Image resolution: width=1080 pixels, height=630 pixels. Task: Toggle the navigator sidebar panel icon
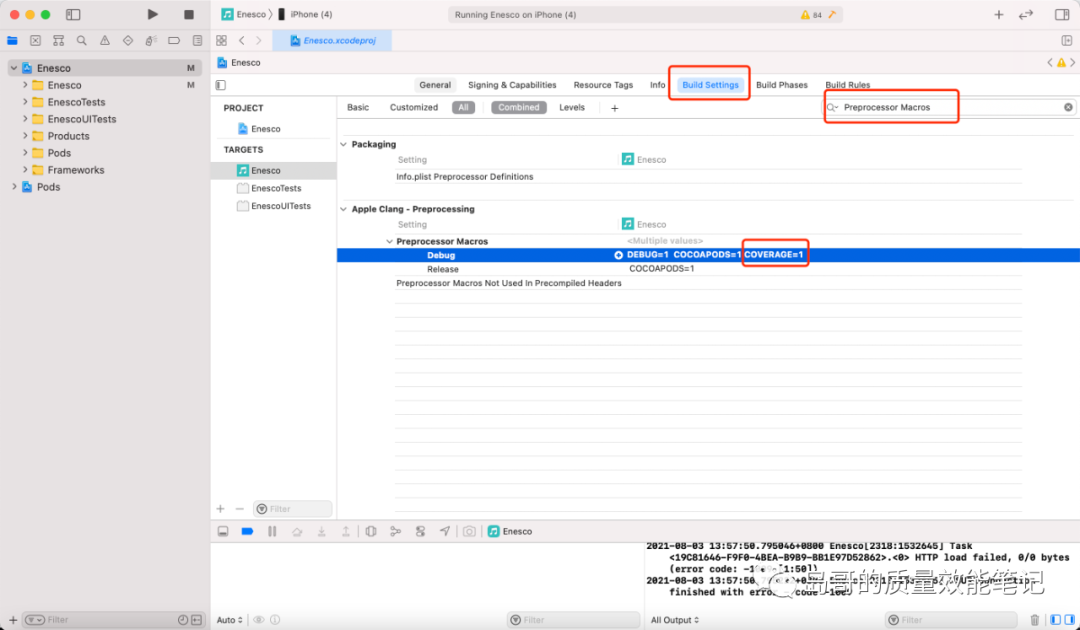click(x=73, y=14)
